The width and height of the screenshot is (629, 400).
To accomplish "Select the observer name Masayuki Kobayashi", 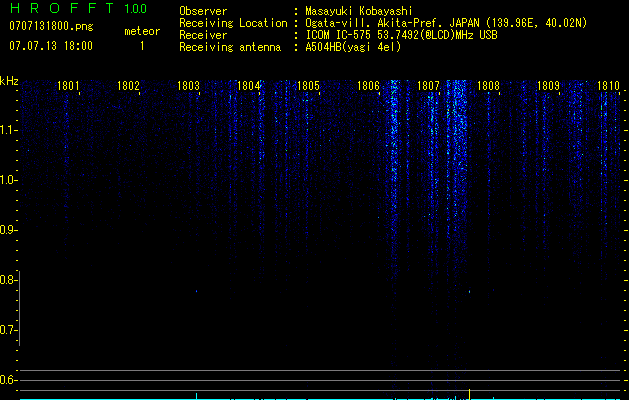I will (x=359, y=11).
